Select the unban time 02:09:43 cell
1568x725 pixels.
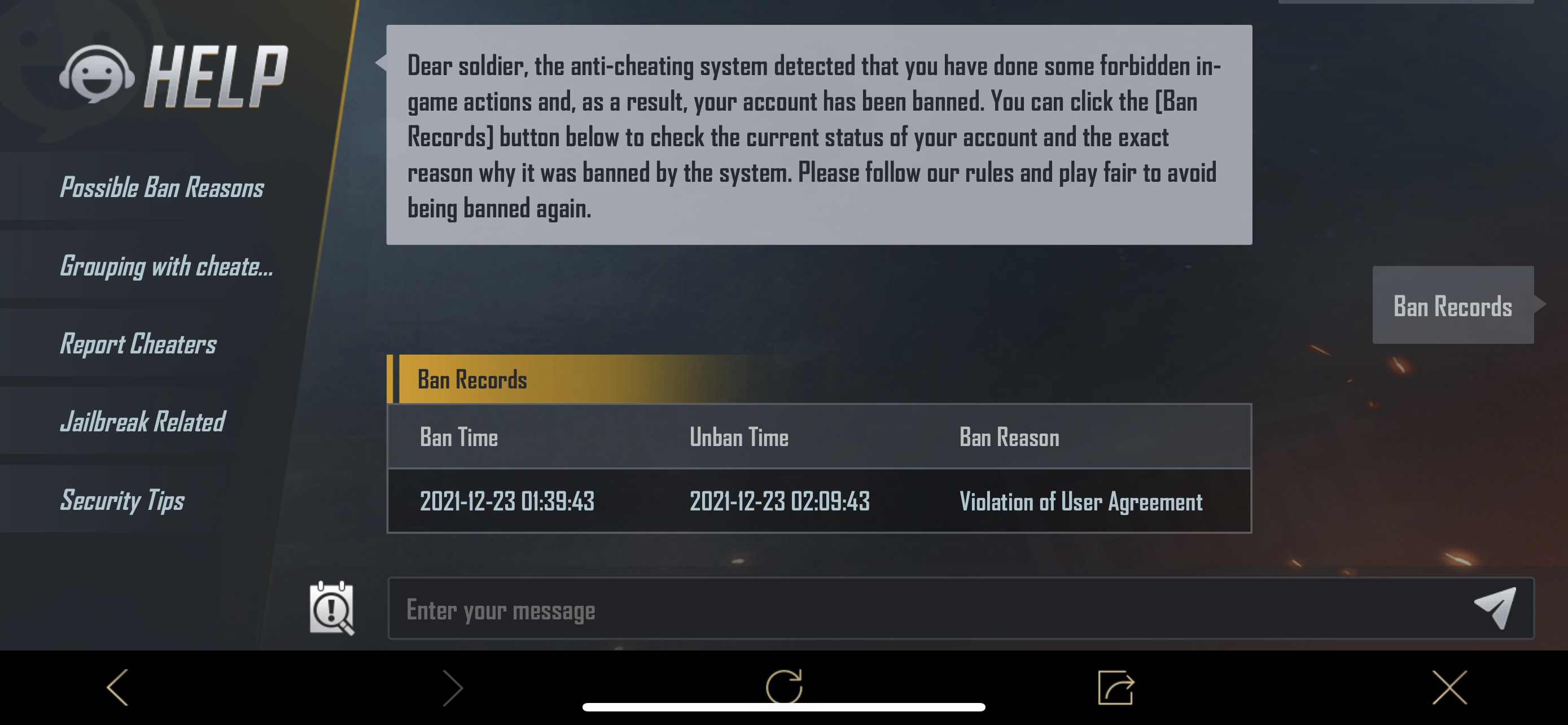[x=779, y=501]
